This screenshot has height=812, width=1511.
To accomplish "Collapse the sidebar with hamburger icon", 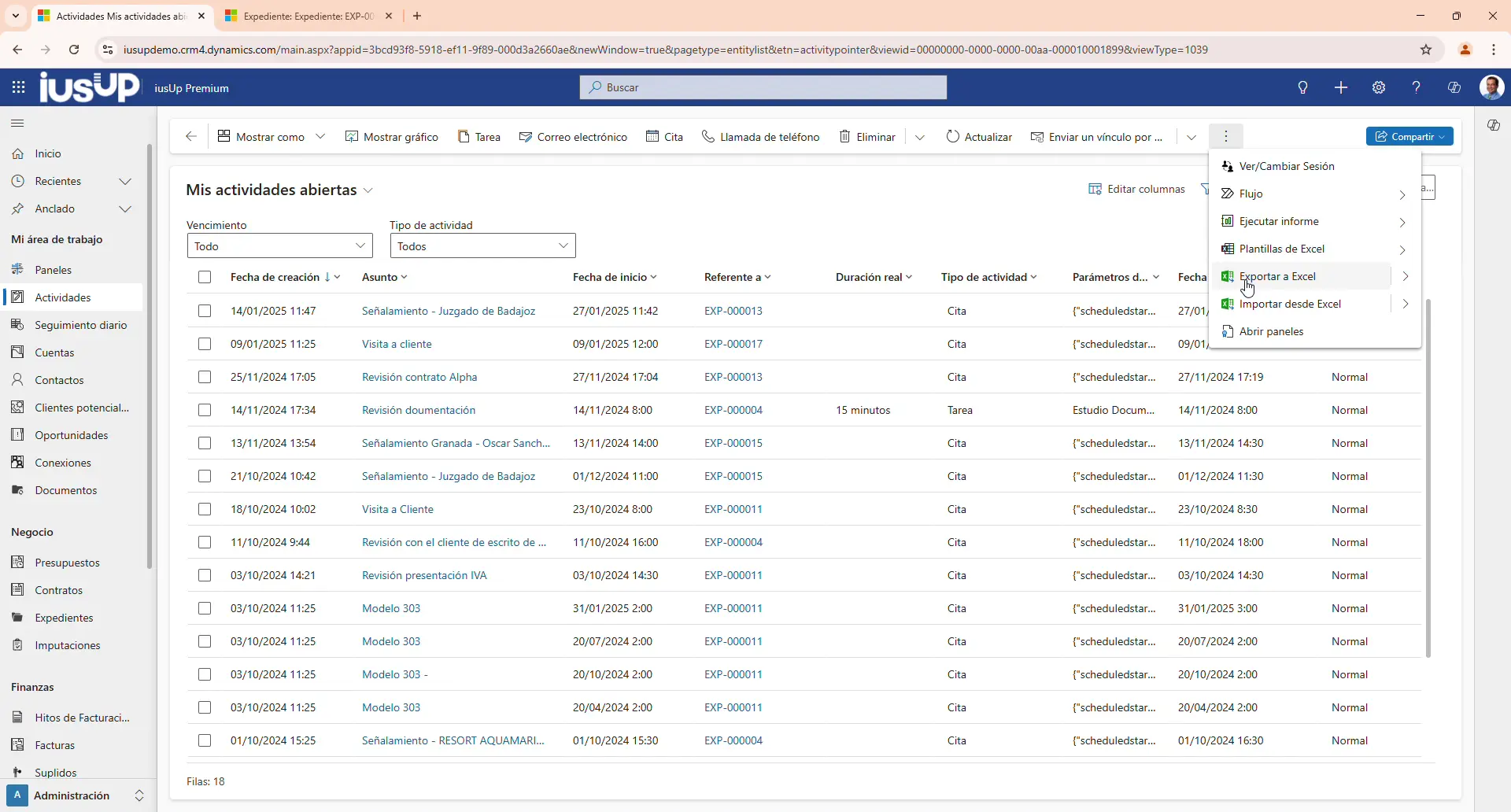I will tap(17, 124).
